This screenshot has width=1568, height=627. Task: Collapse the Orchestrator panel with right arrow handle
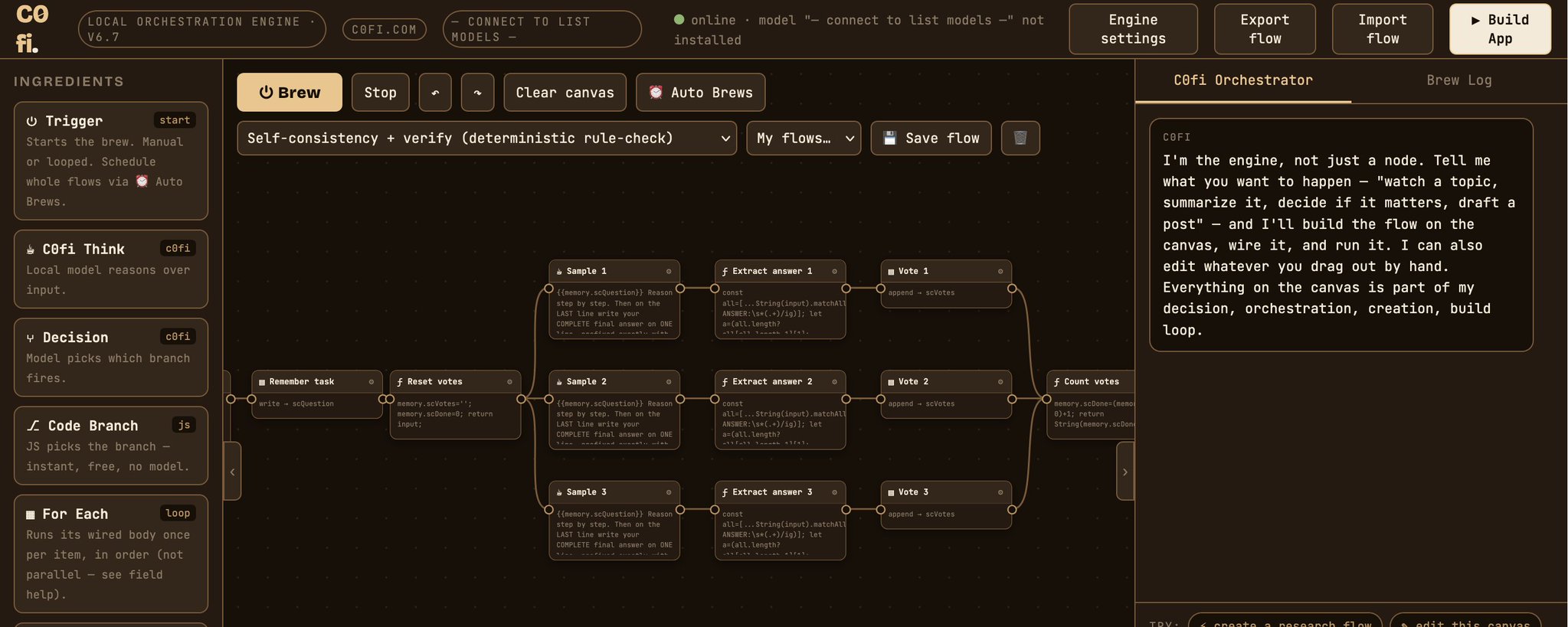(1125, 472)
